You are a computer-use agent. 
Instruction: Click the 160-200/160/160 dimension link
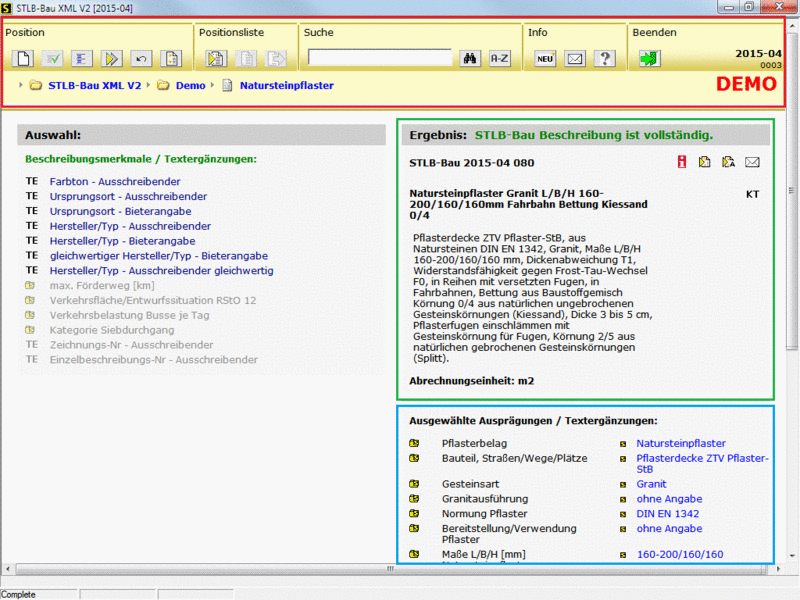680,554
